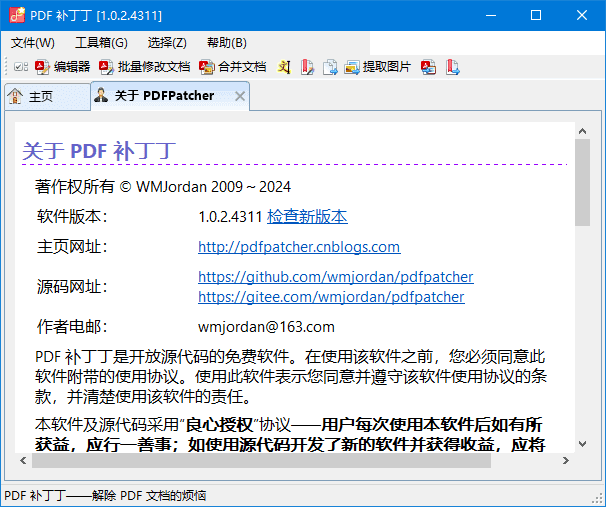Click the horizontal scrollbar right arrow
Viewport: 606px width, 507px height.
[x=566, y=461]
